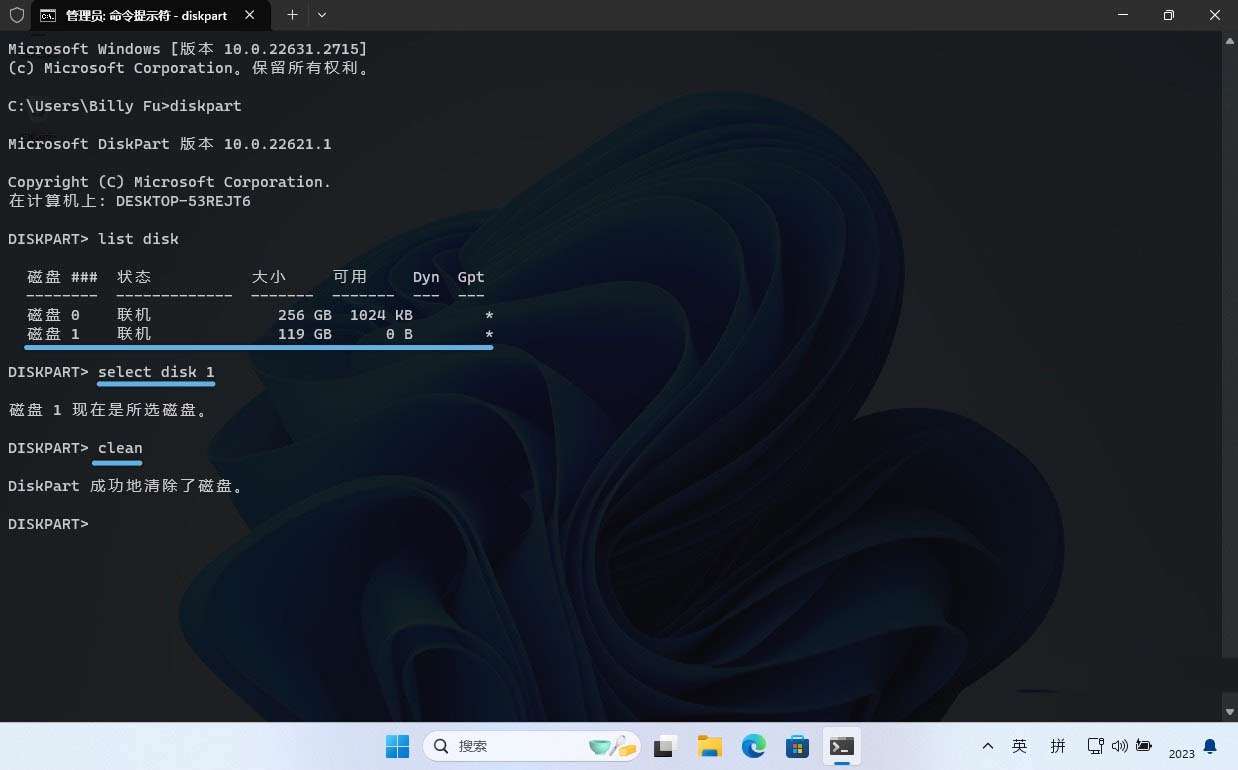The width and height of the screenshot is (1238, 770).
Task: Click the Terminal icon in taskbar
Action: click(842, 746)
